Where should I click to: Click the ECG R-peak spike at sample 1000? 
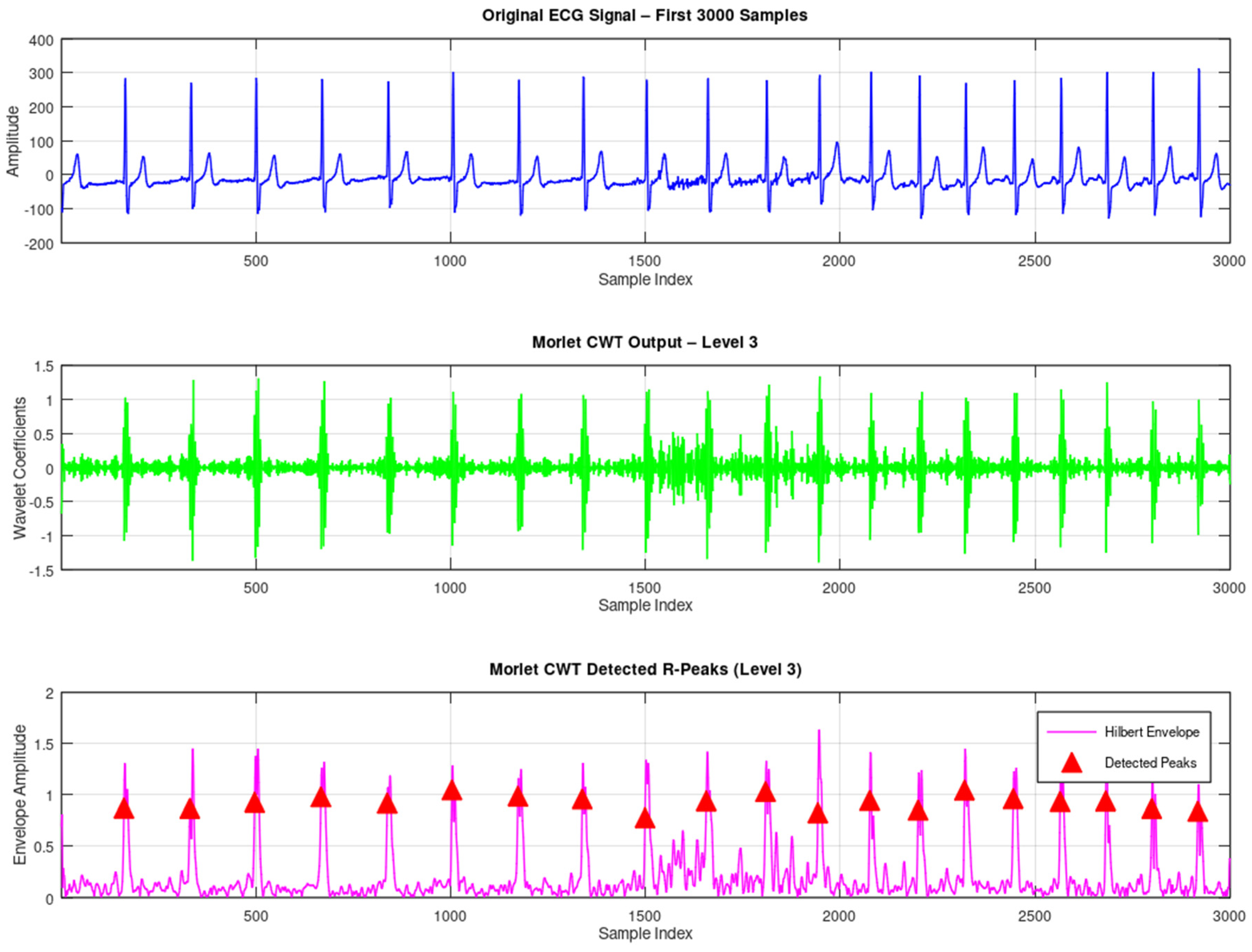point(453,142)
